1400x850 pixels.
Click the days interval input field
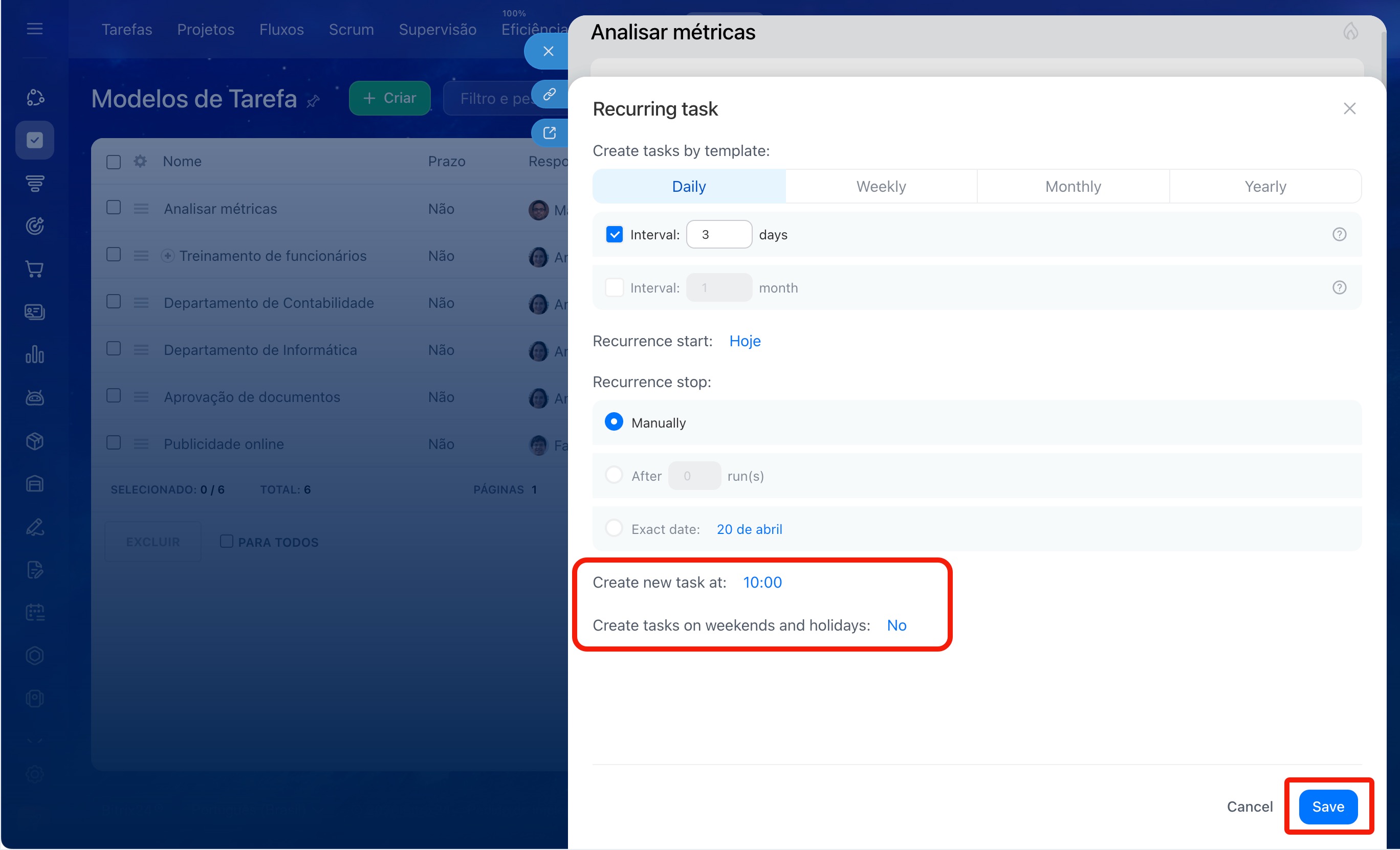tap(719, 235)
